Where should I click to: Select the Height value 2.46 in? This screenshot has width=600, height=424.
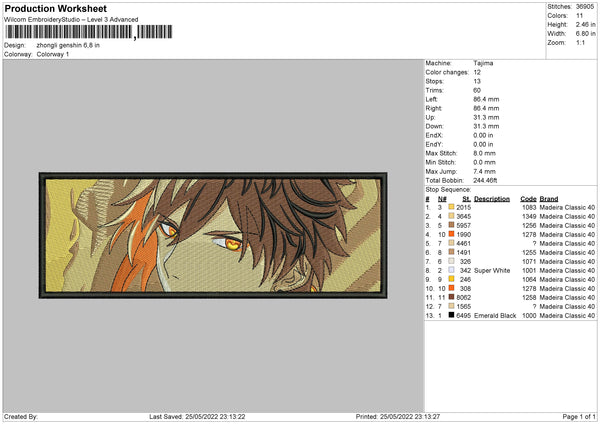tap(585, 24)
